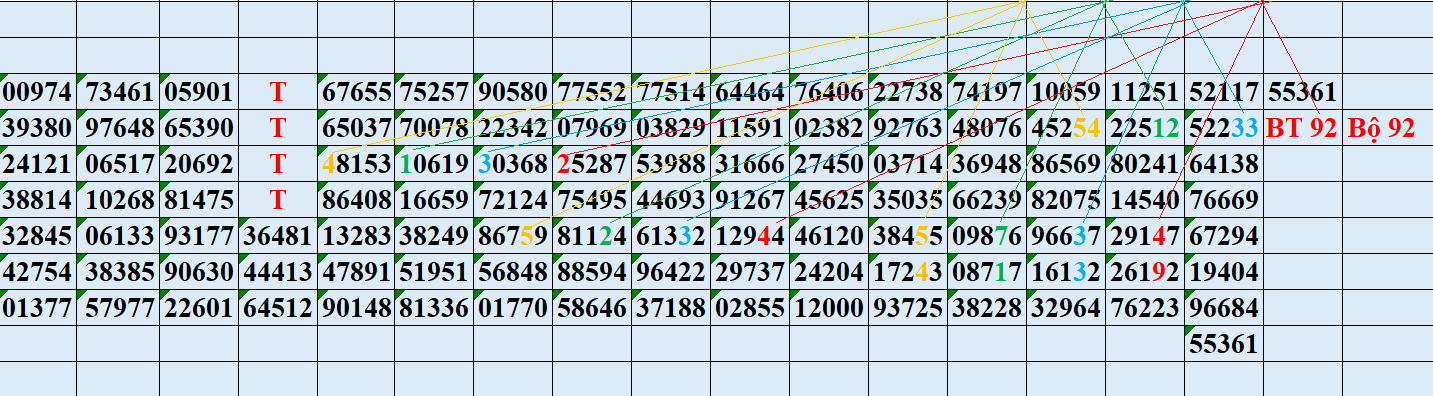This screenshot has width=1433, height=396.
Task: Select the 32964 cell
Action: 1066,307
